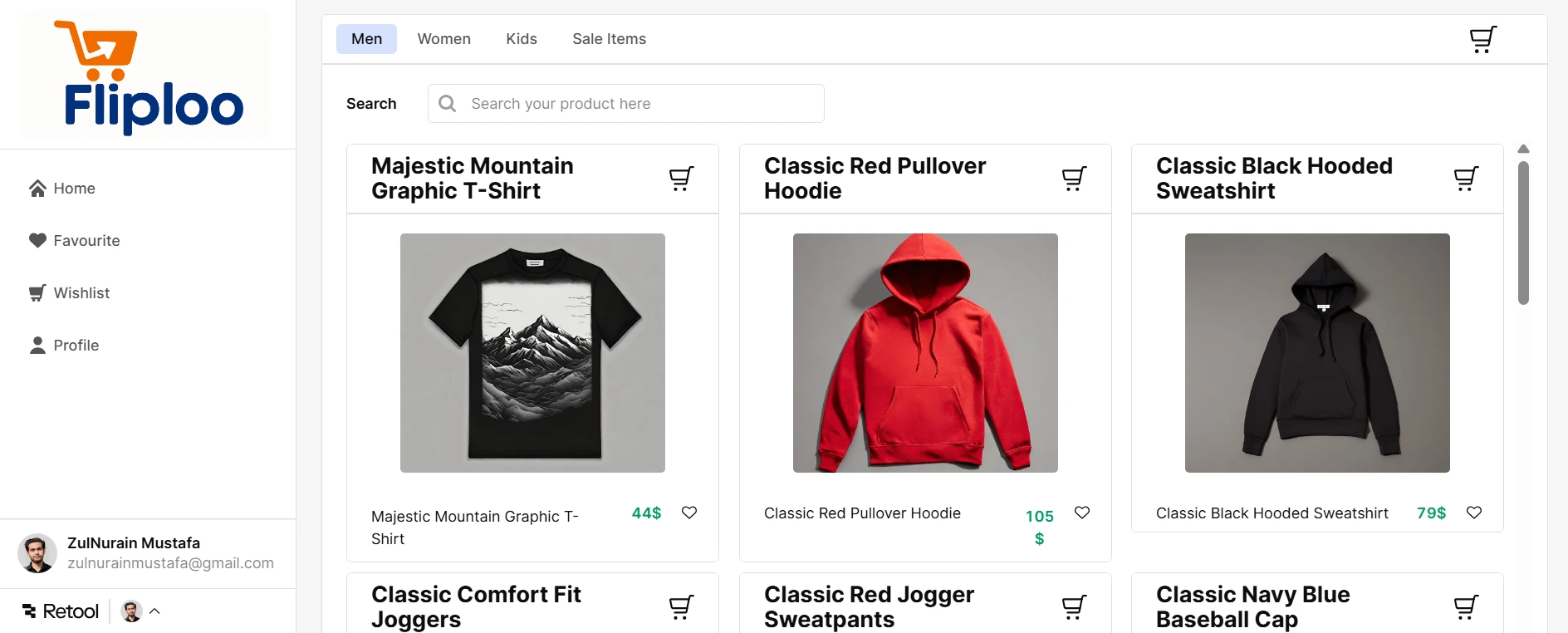Image resolution: width=1568 pixels, height=633 pixels.
Task: Expand the chevron next to the Retool avatar
Action: pyautogui.click(x=154, y=611)
